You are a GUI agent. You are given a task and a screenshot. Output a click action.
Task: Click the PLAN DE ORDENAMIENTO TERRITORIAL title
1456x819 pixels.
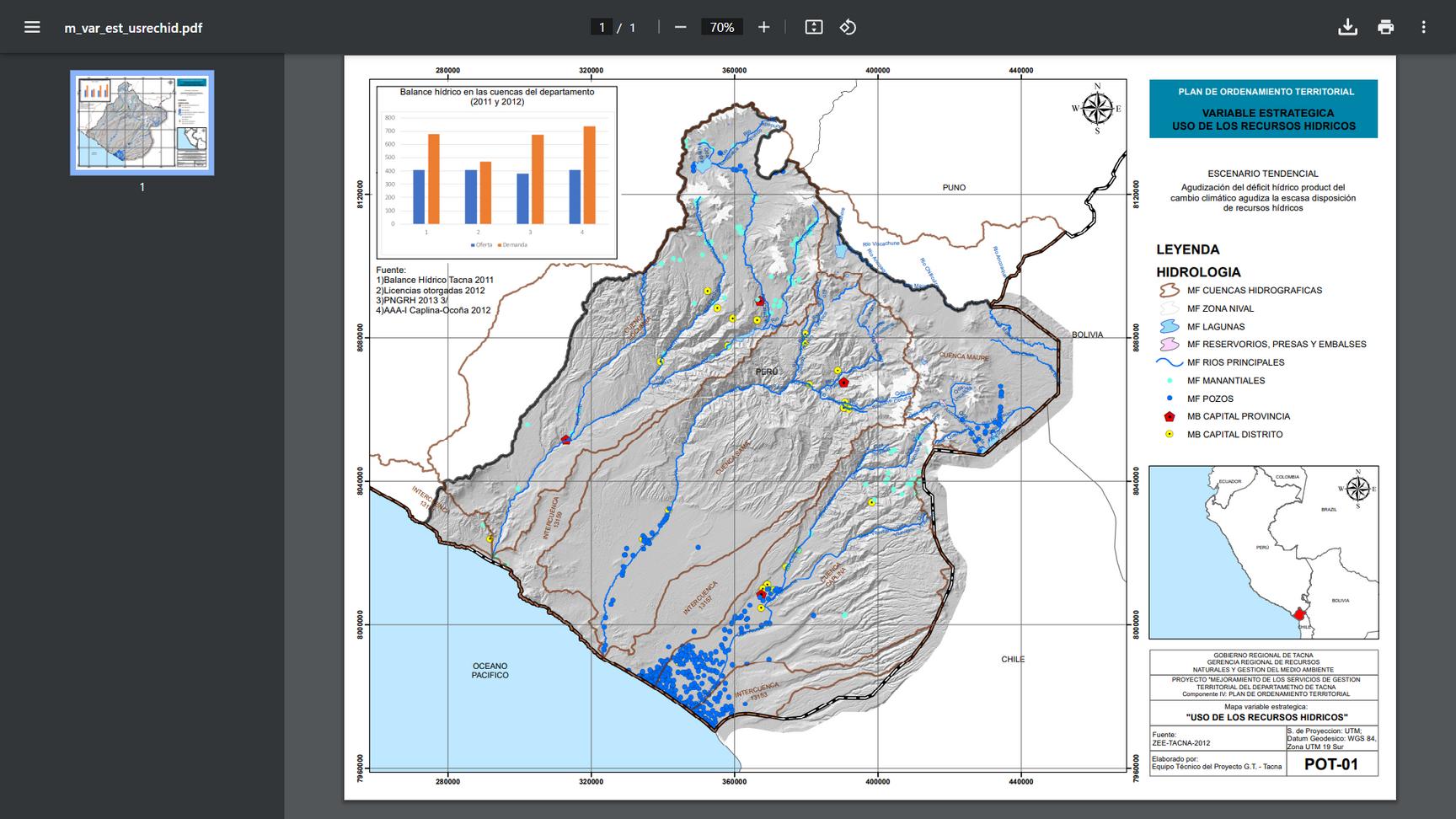coord(1266,92)
